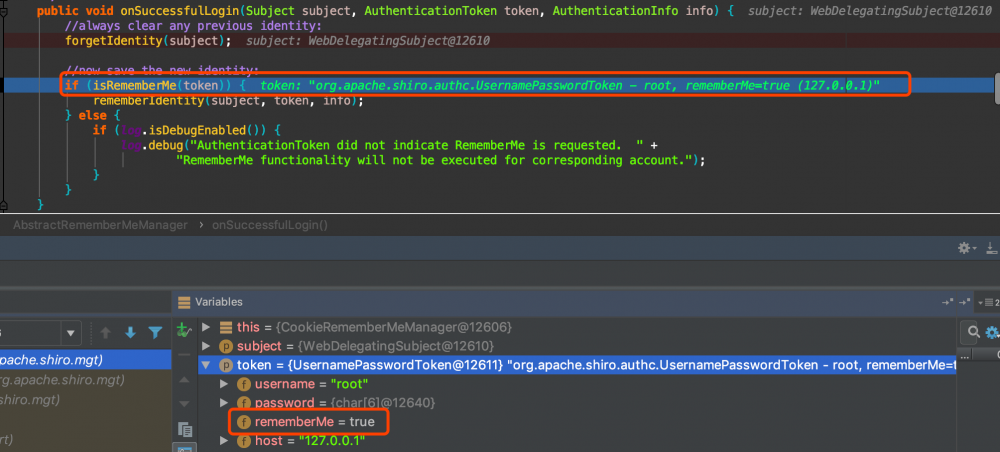Open the thread selector dropdown arrow
Image resolution: width=1000 pixels, height=452 pixels.
(70, 333)
